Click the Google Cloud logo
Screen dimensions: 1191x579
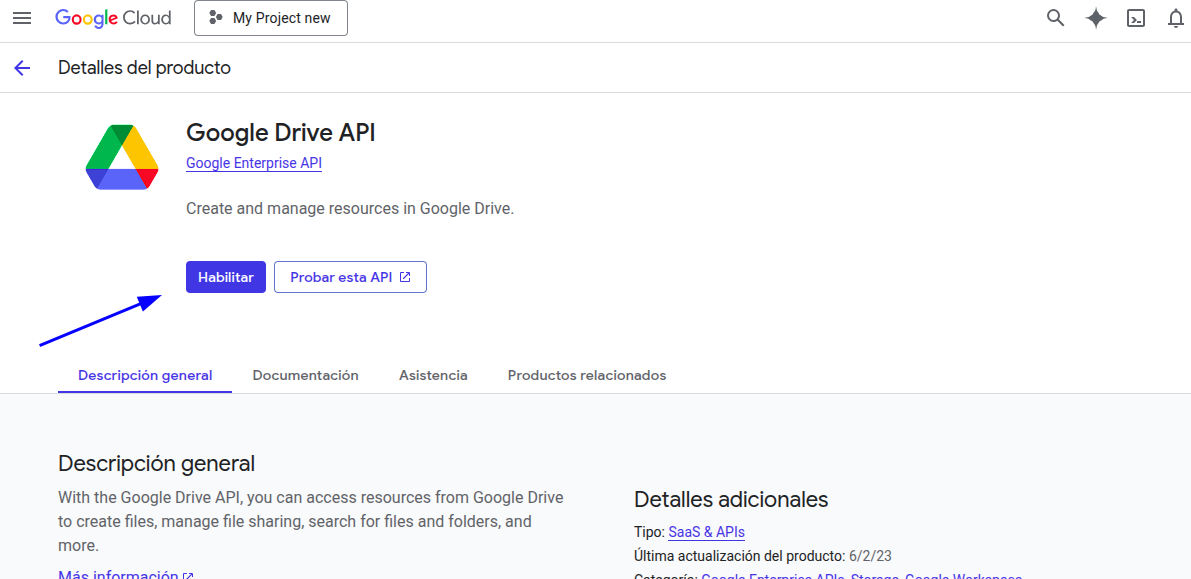click(113, 18)
